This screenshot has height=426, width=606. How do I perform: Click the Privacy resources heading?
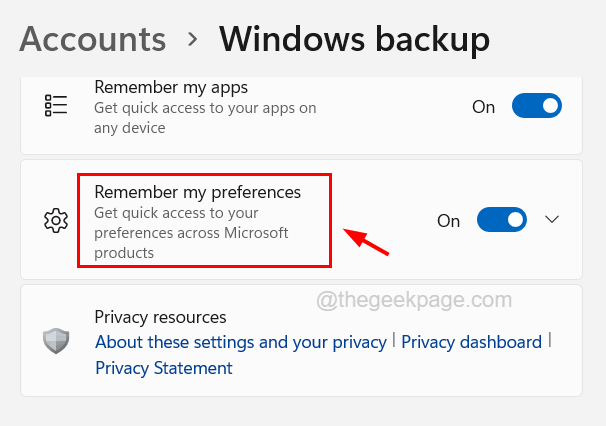[x=160, y=317]
